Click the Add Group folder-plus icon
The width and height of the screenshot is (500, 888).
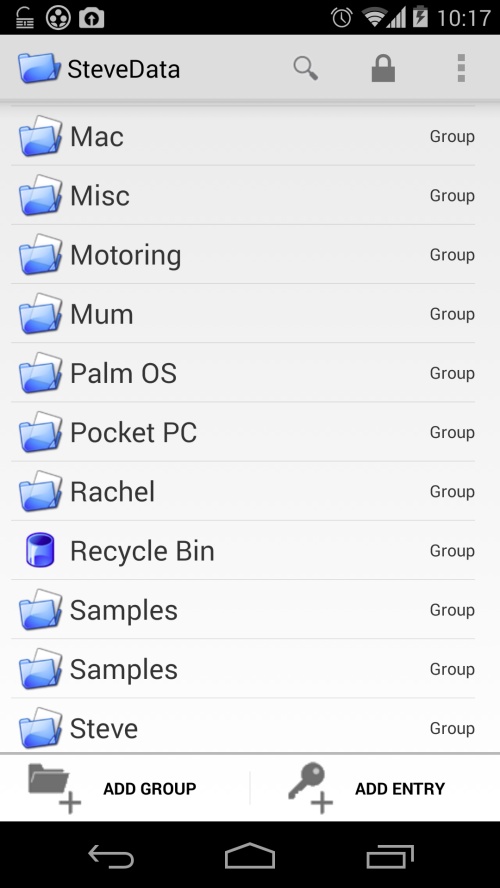point(54,788)
